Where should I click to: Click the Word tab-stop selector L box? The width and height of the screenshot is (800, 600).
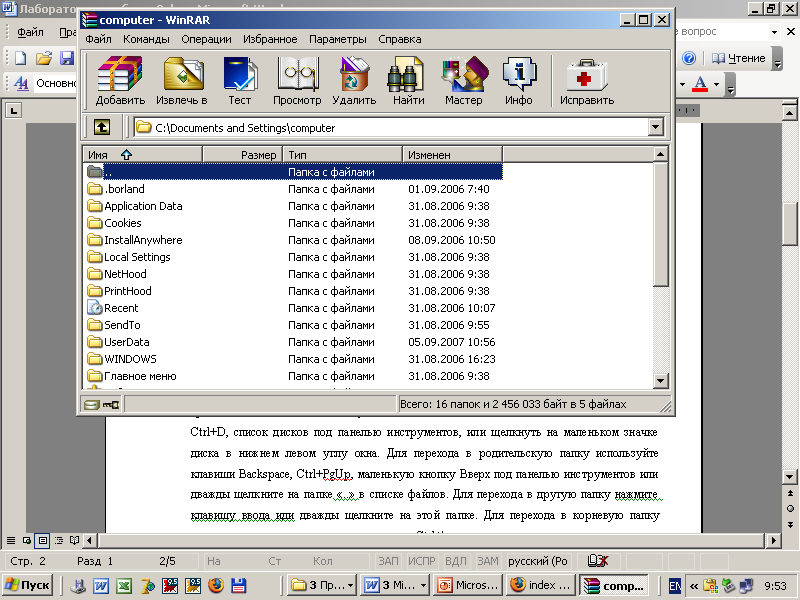click(13, 110)
